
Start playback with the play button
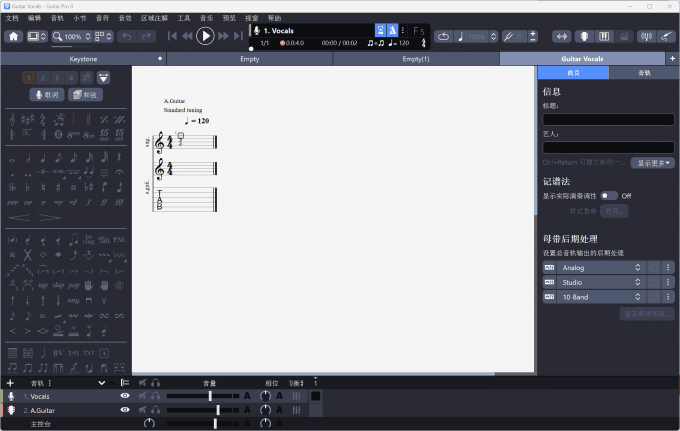[205, 36]
